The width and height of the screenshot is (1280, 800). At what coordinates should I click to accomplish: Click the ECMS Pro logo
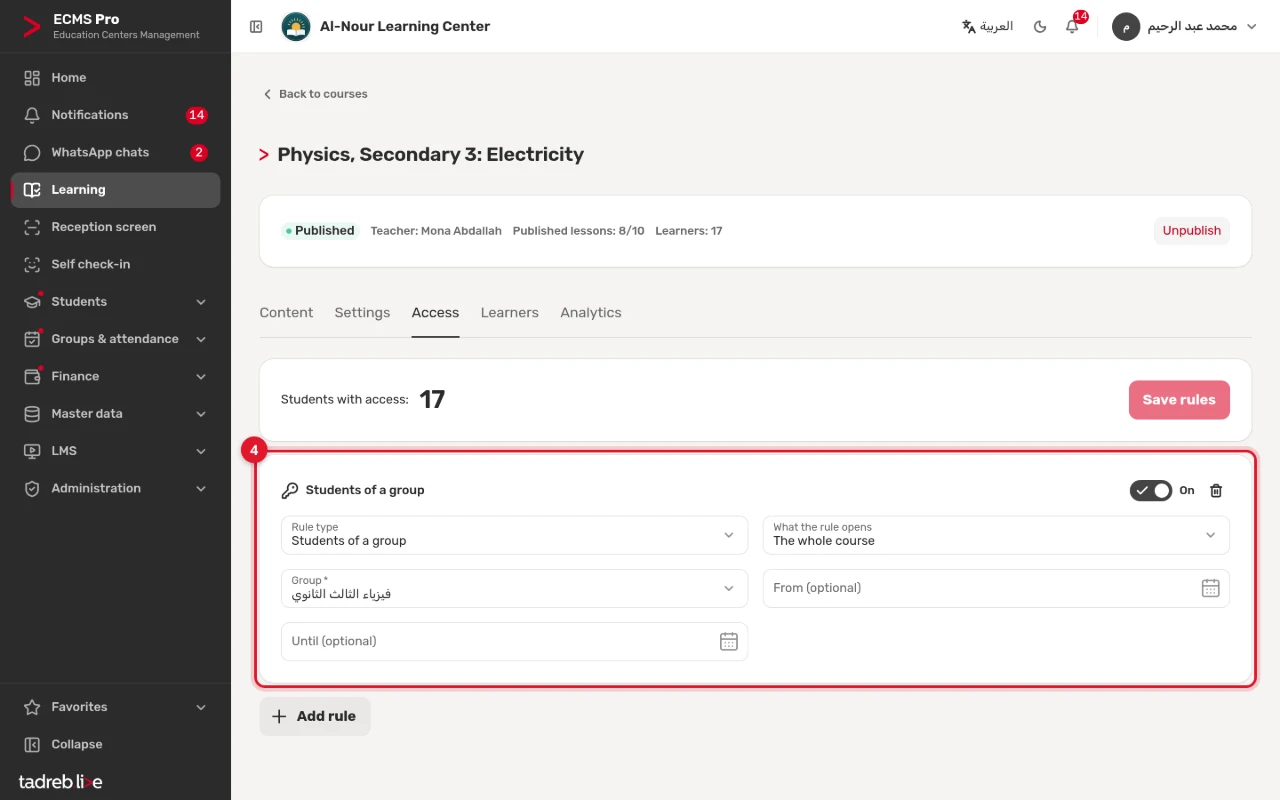point(31,27)
